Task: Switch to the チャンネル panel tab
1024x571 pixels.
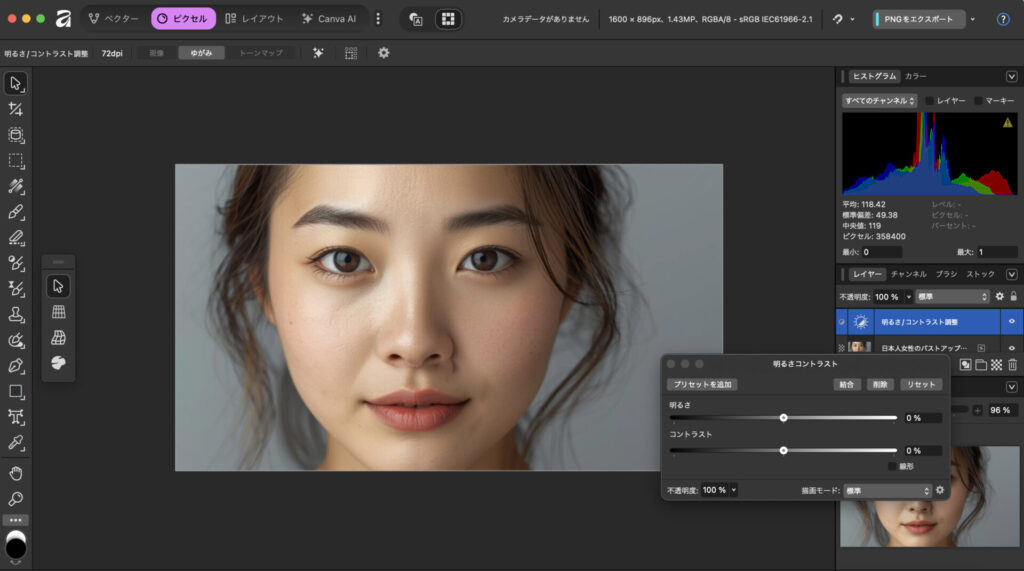Action: pyautogui.click(x=909, y=274)
